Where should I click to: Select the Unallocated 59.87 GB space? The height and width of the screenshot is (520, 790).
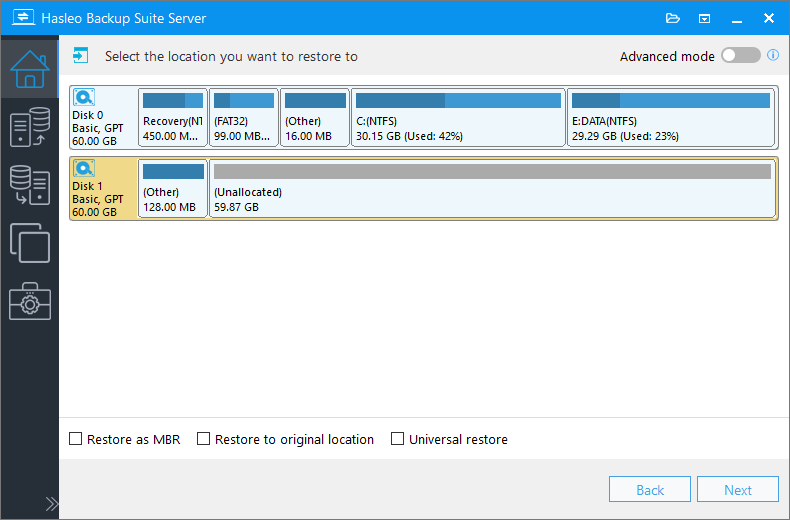click(x=492, y=188)
